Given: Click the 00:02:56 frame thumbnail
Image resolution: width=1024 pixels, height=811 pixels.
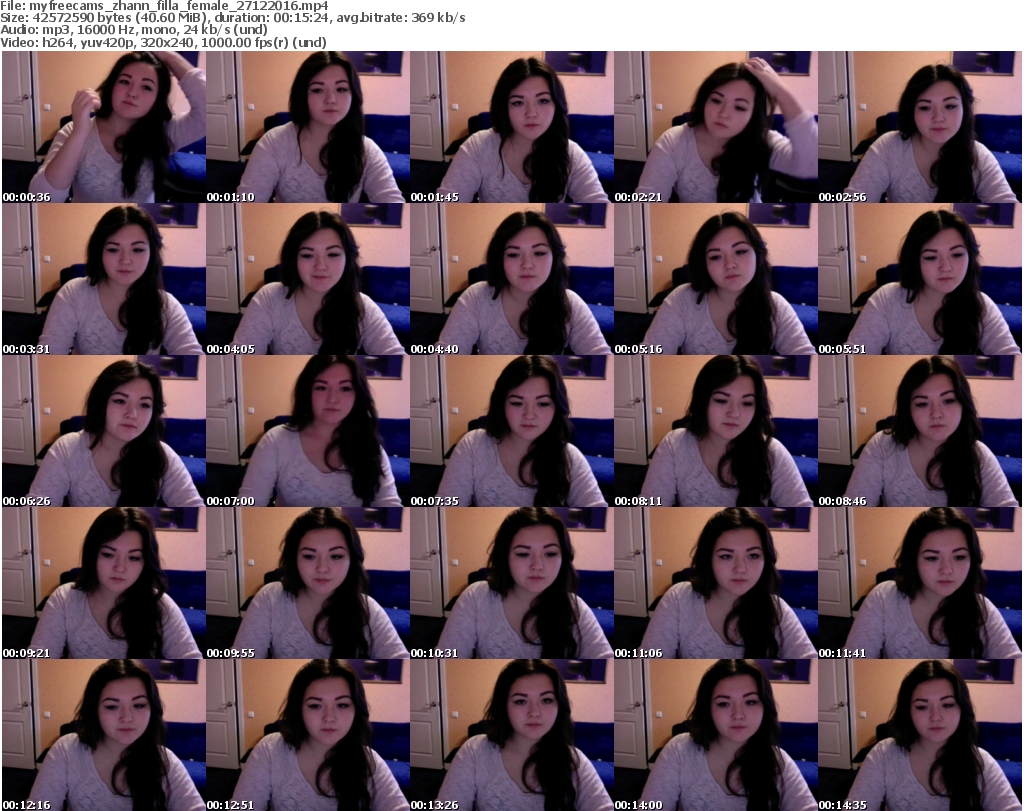Looking at the screenshot, I should pos(919,127).
